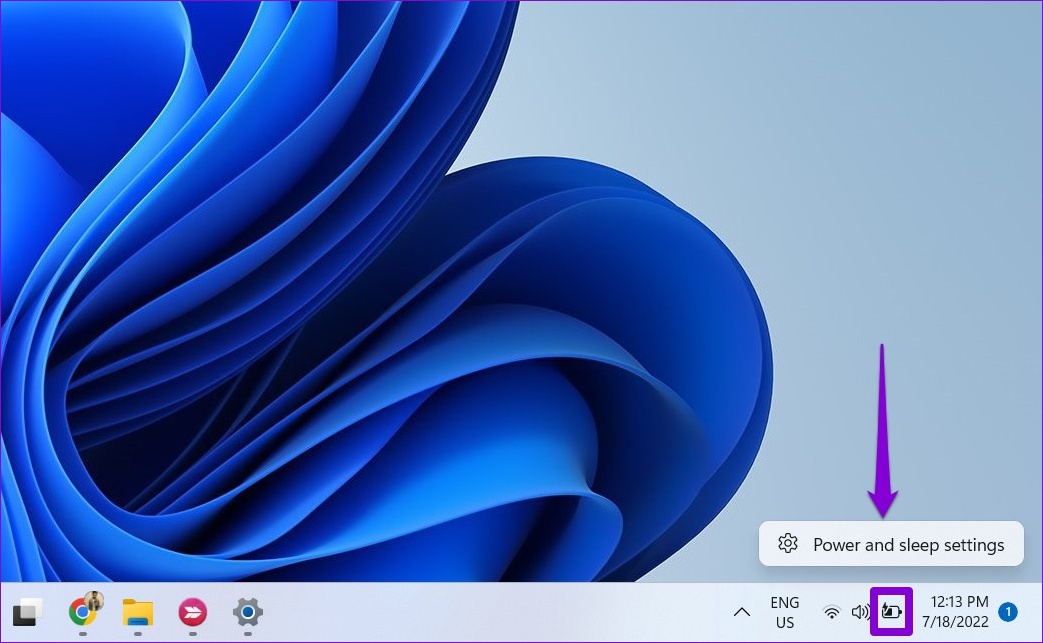Click the empty light-blue desktop area
The image size is (1043, 643).
[x=850, y=200]
